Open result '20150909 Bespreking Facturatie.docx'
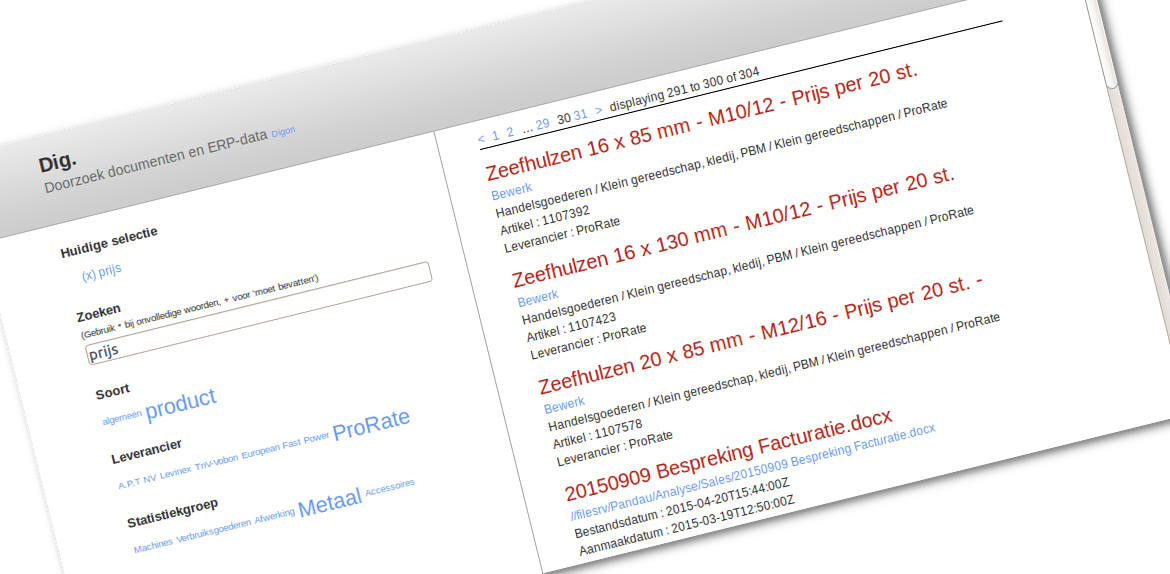 tap(729, 455)
